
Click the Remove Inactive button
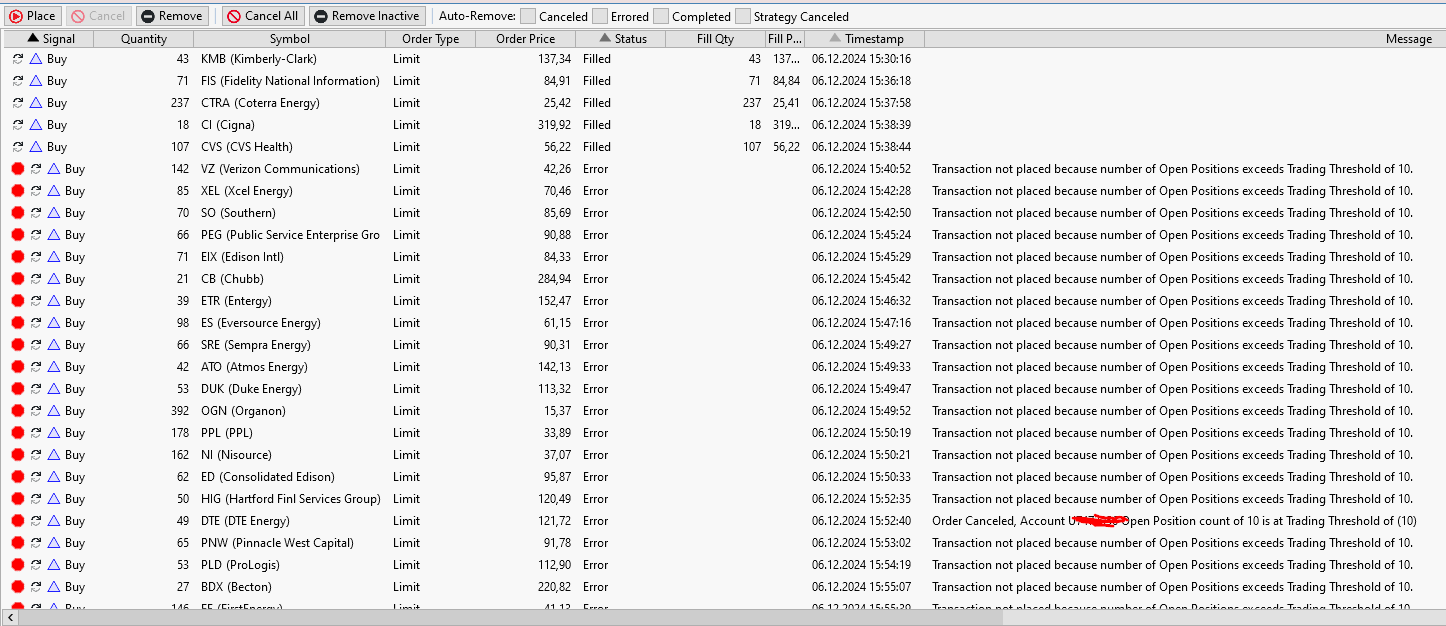(367, 16)
